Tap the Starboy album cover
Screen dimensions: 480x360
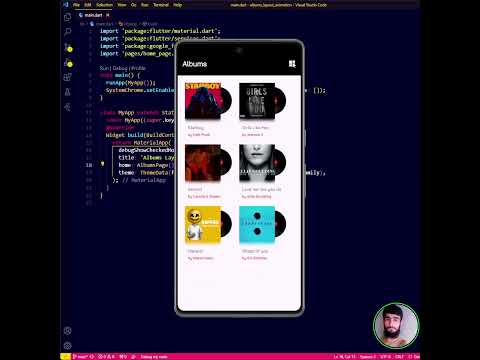(x=203, y=101)
